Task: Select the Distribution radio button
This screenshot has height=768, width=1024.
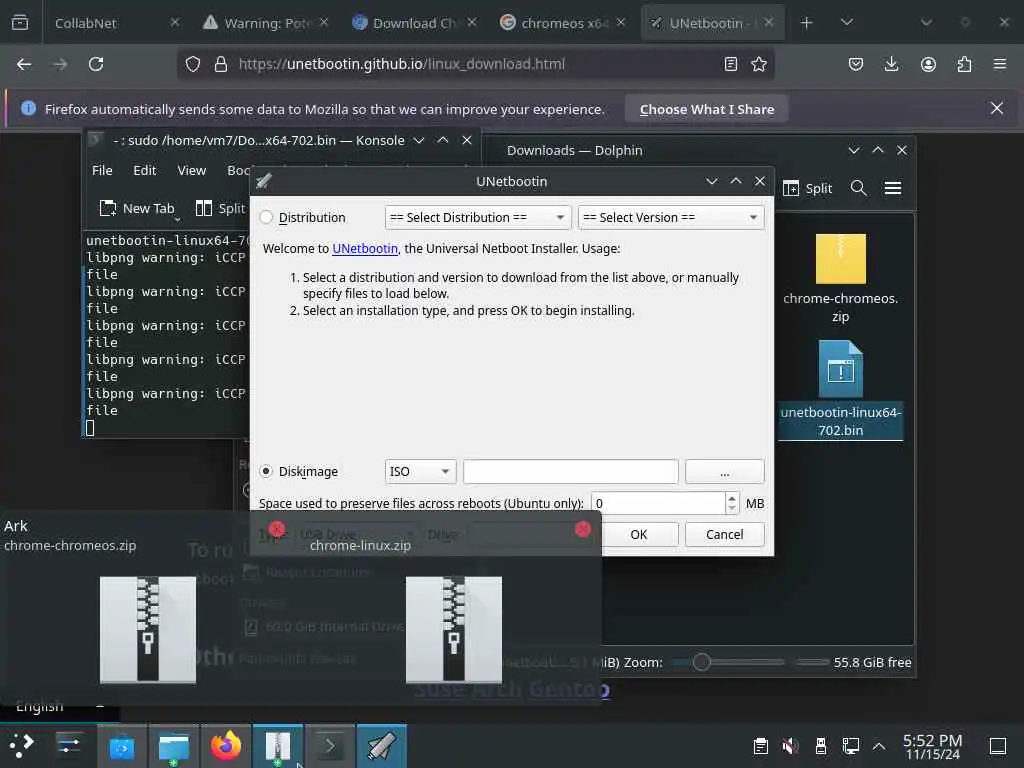Action: [x=266, y=217]
